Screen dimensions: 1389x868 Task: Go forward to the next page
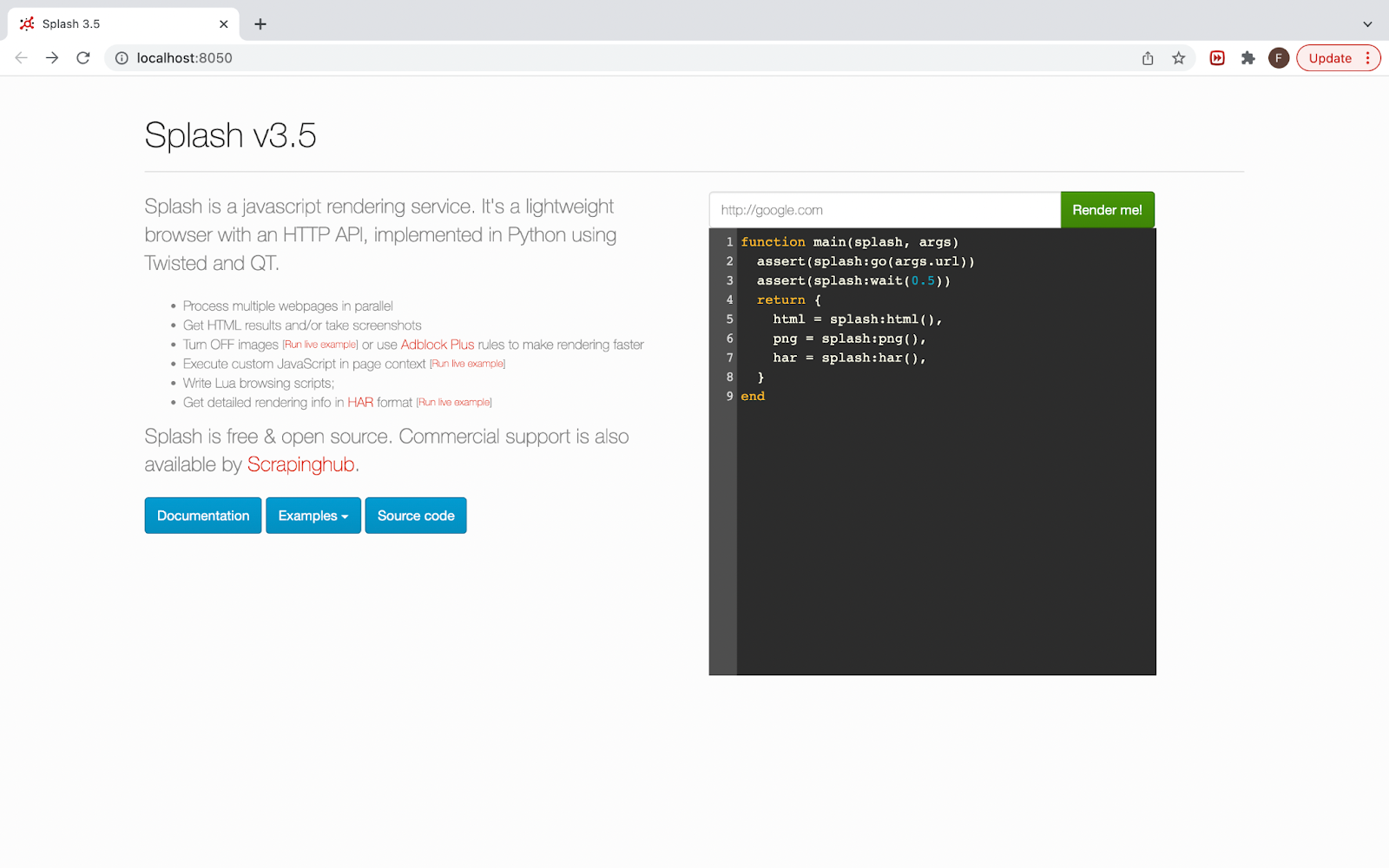click(52, 58)
